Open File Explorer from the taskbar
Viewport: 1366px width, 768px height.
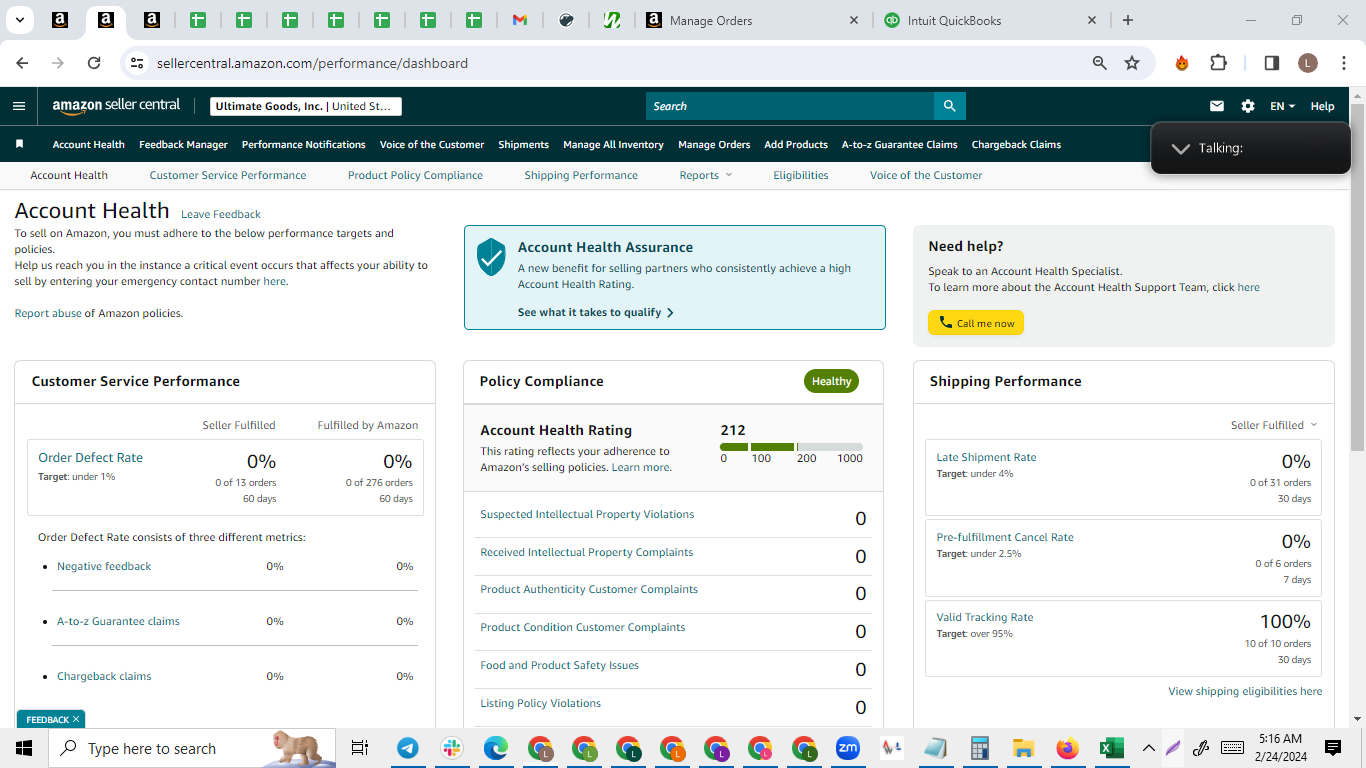click(1023, 748)
